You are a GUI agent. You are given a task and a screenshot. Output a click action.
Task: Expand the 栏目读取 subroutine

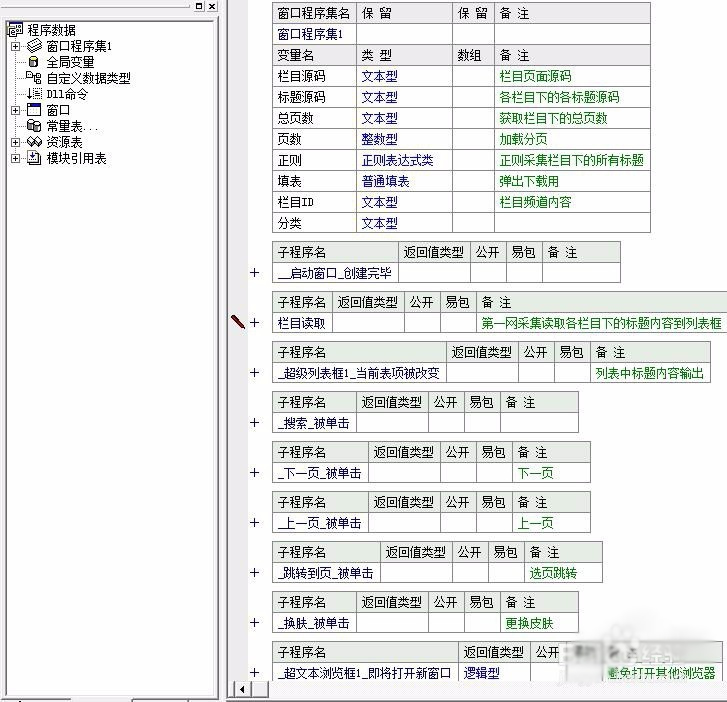tap(254, 323)
